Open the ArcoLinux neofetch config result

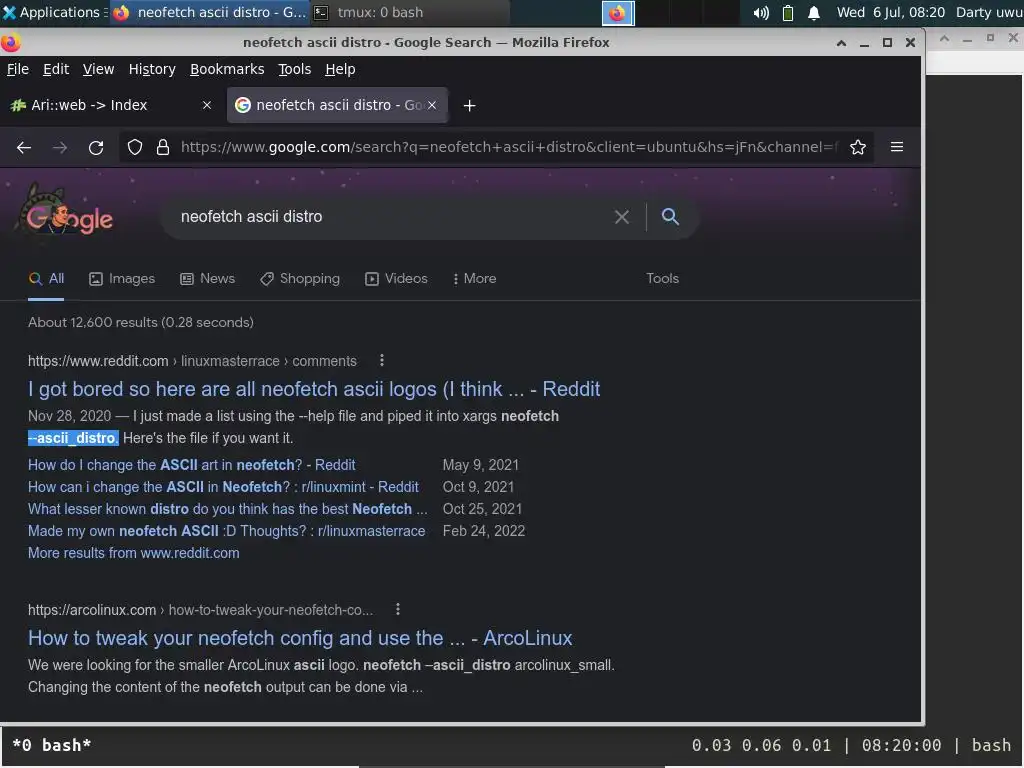[x=300, y=638]
